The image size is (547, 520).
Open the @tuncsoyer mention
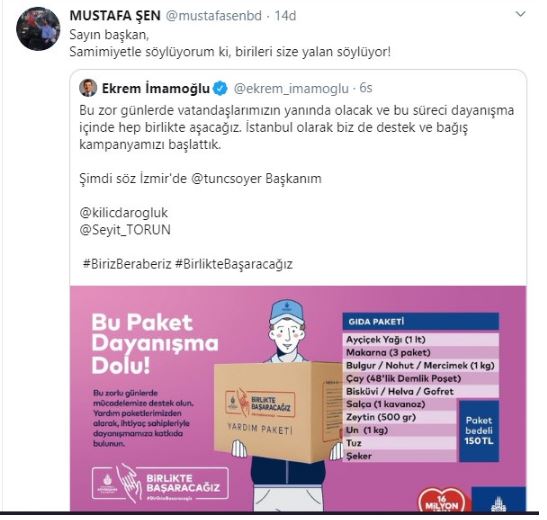[226, 179]
